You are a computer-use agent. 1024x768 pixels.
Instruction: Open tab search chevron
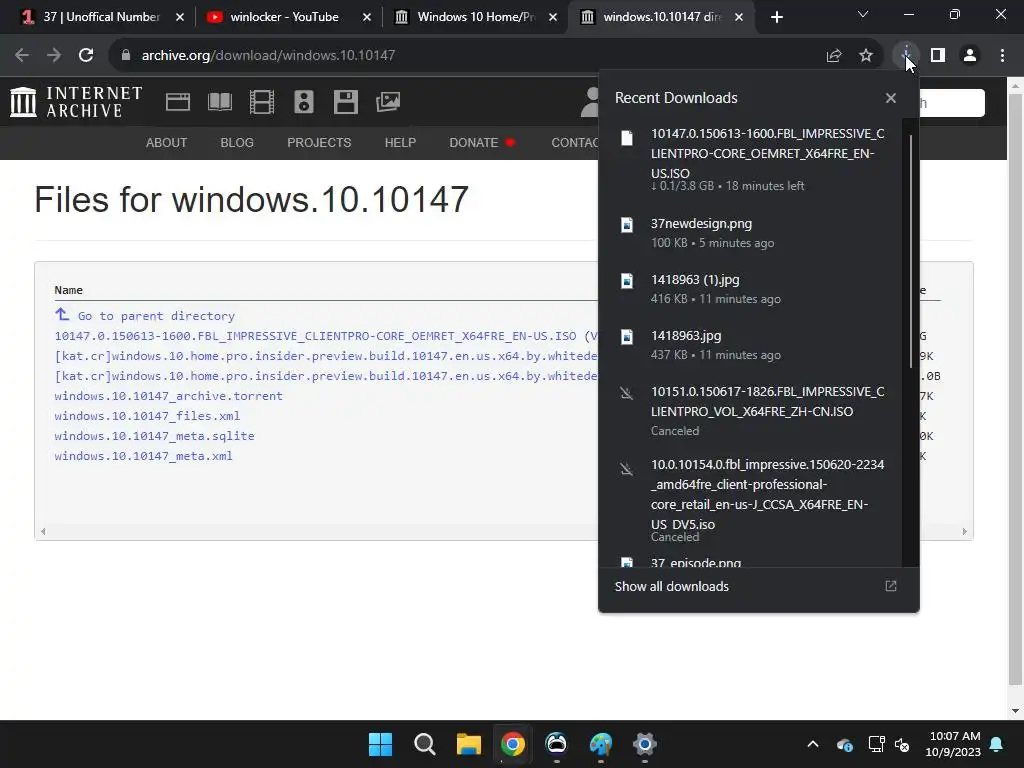[x=863, y=14]
